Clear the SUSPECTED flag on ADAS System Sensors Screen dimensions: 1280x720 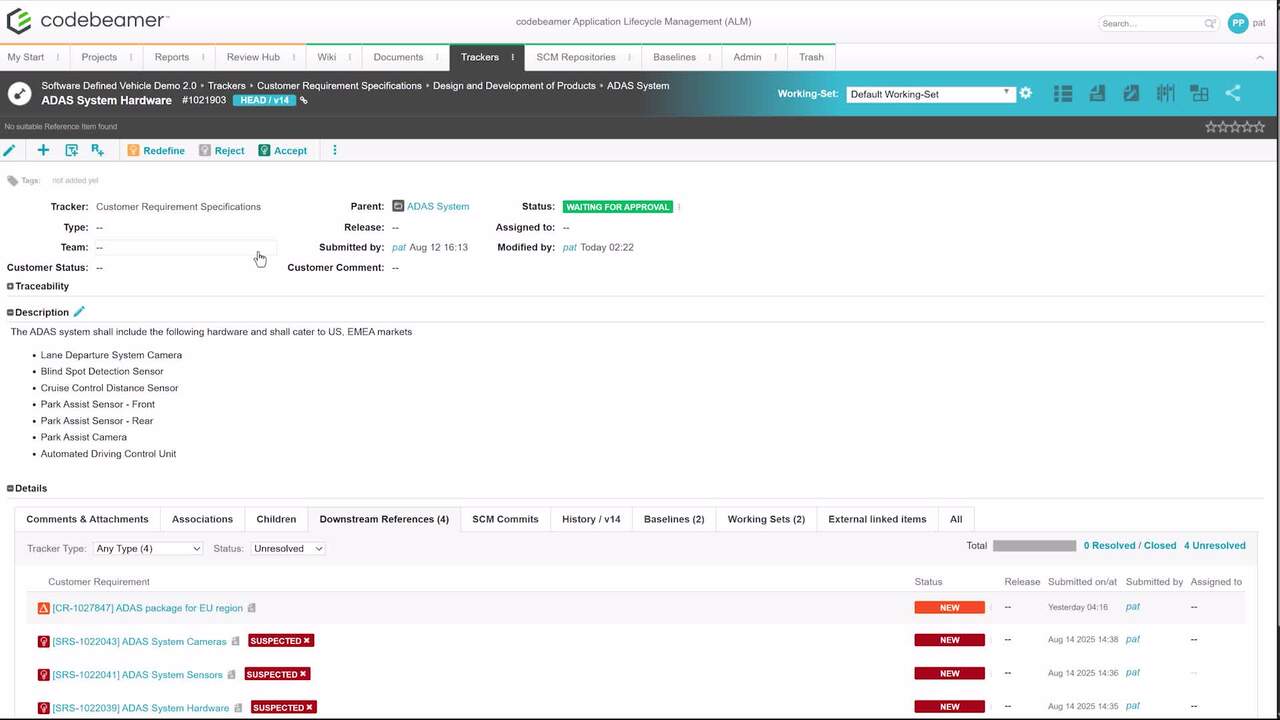point(303,674)
